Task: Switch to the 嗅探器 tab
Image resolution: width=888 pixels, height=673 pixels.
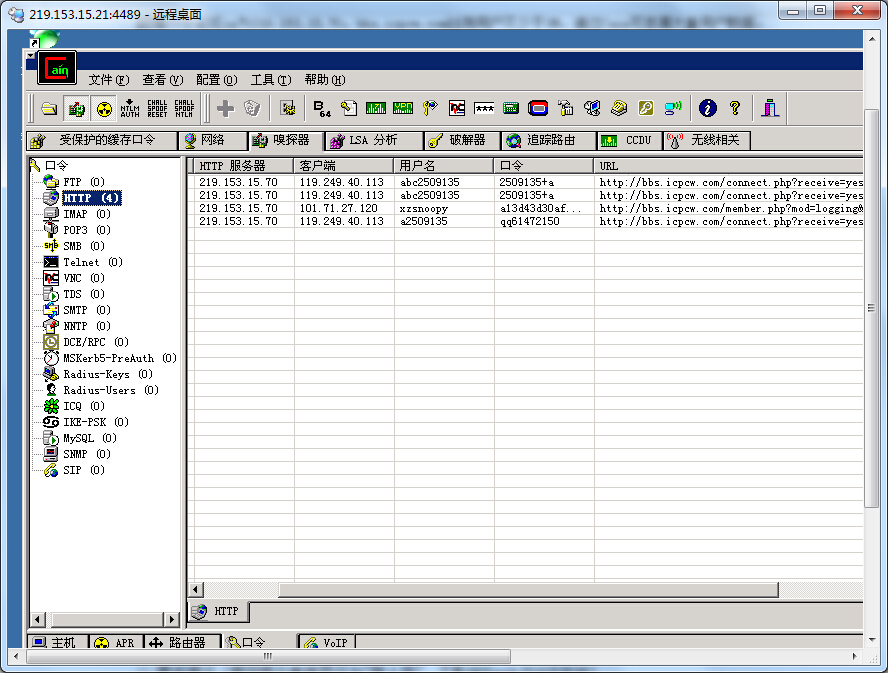Action: point(286,140)
